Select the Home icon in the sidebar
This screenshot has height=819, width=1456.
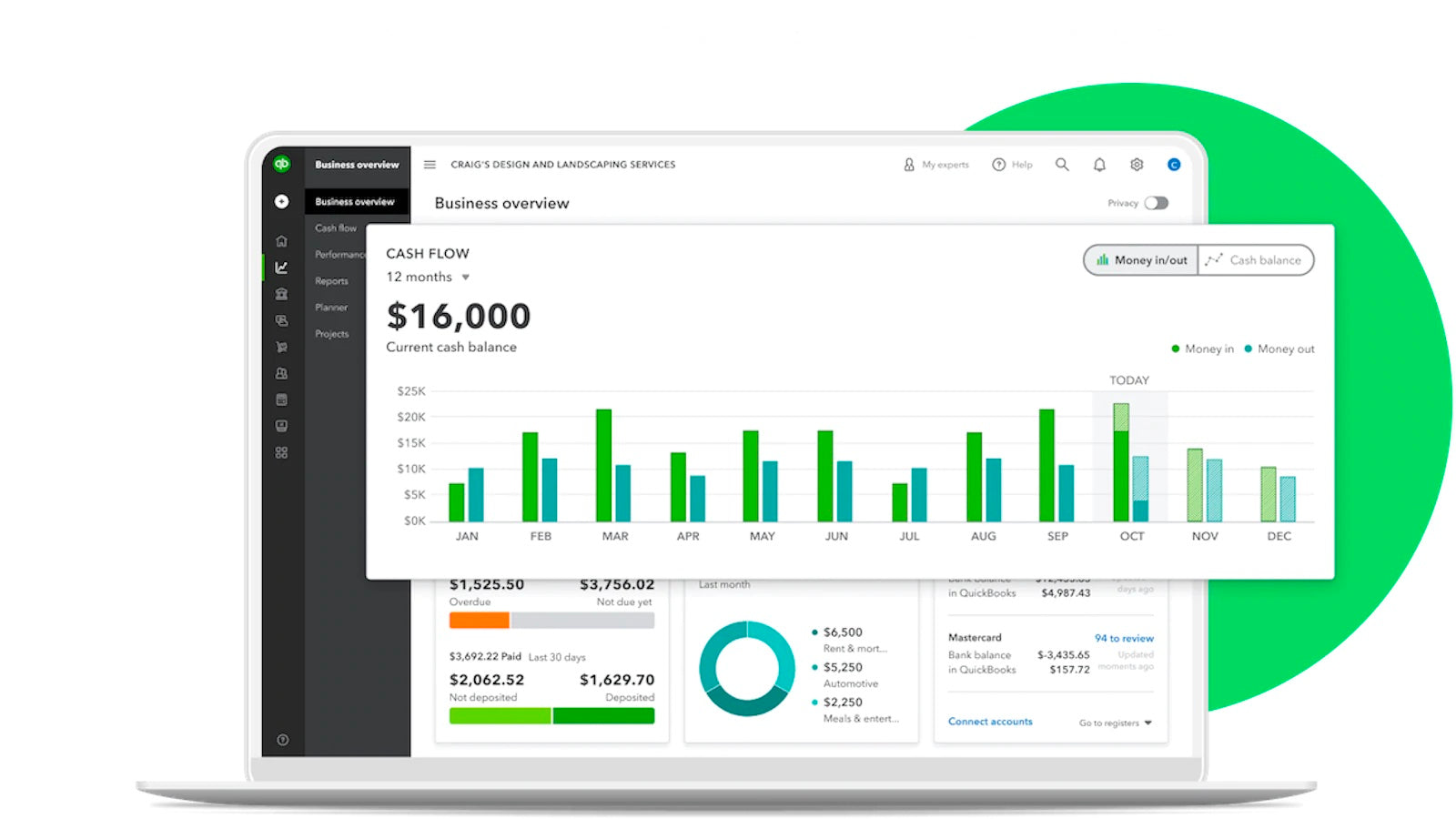pos(282,241)
